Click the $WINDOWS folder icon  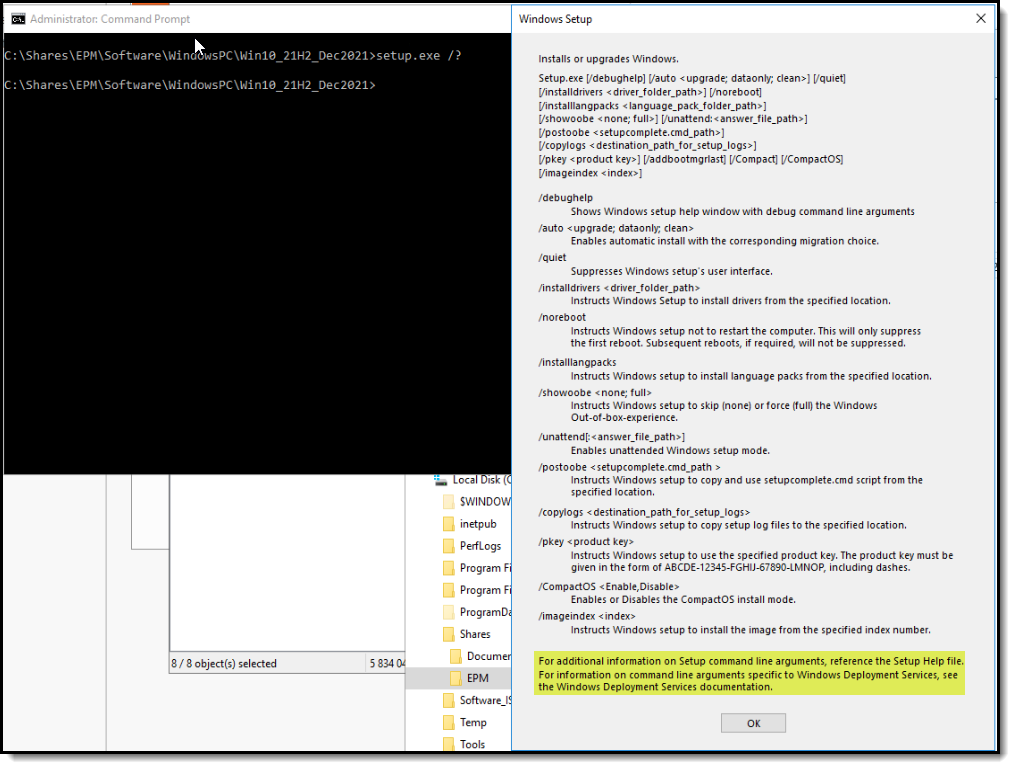(447, 501)
